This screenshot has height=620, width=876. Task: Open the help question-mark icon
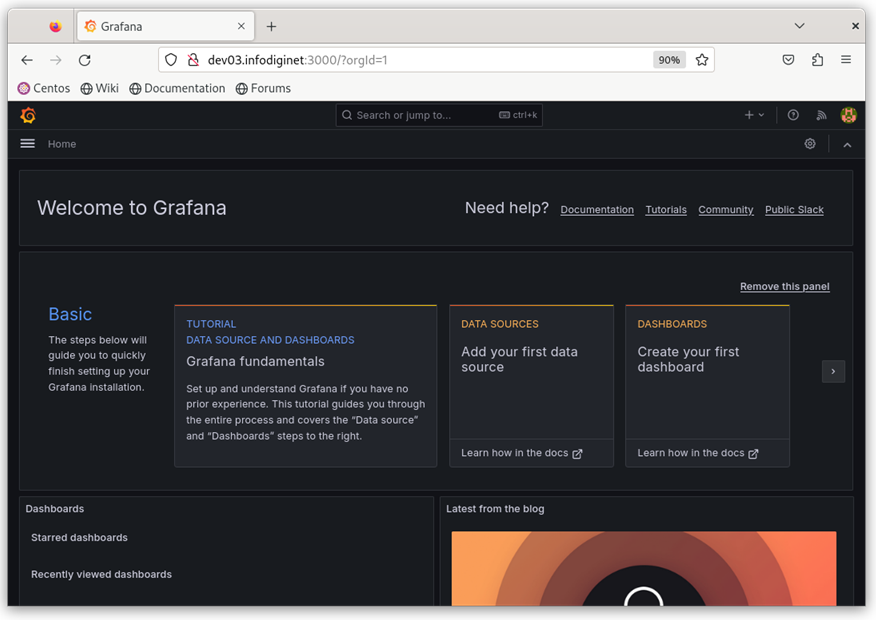pyautogui.click(x=793, y=115)
